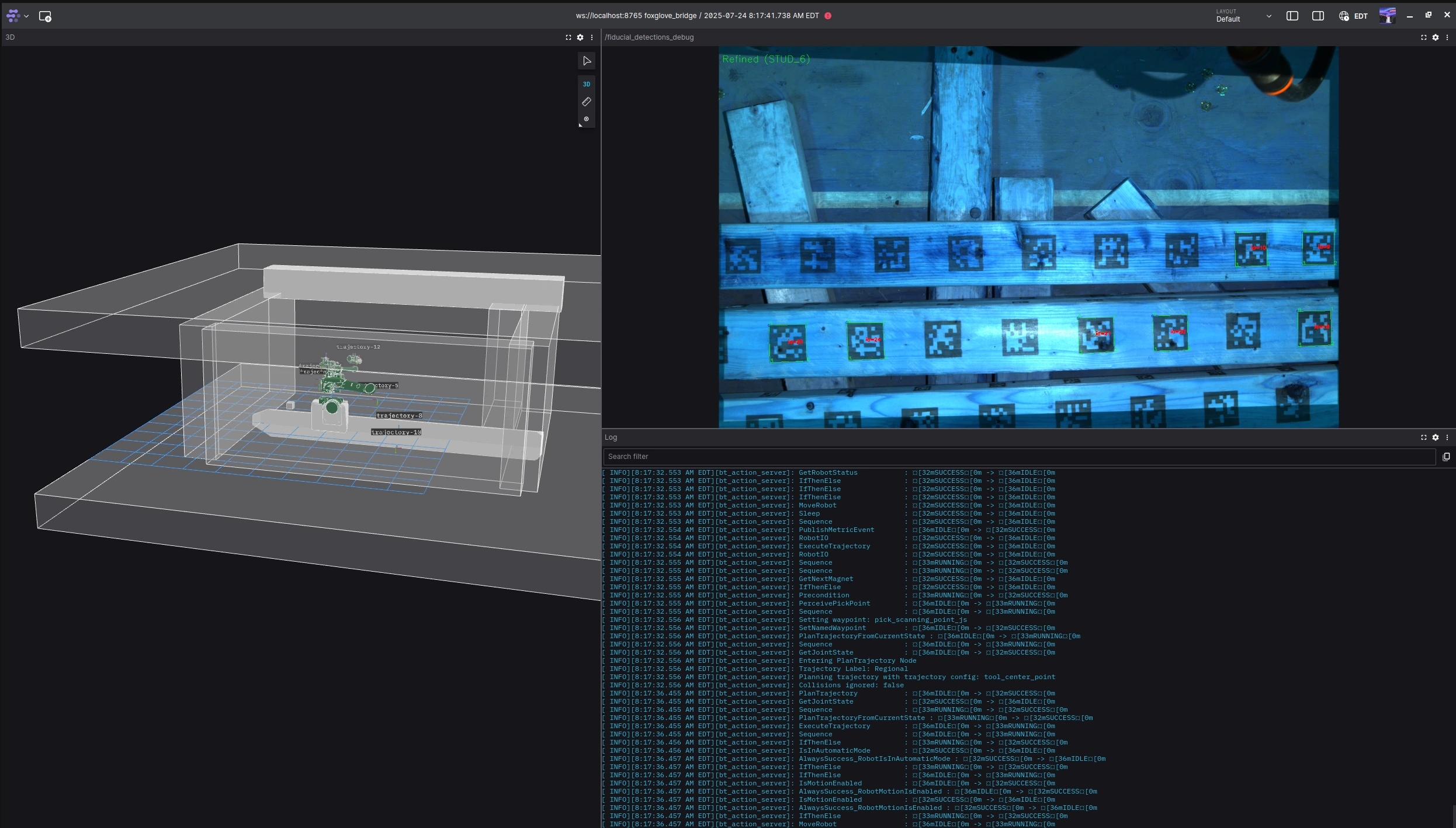
Task: Click the user profile avatar
Action: click(x=1386, y=16)
